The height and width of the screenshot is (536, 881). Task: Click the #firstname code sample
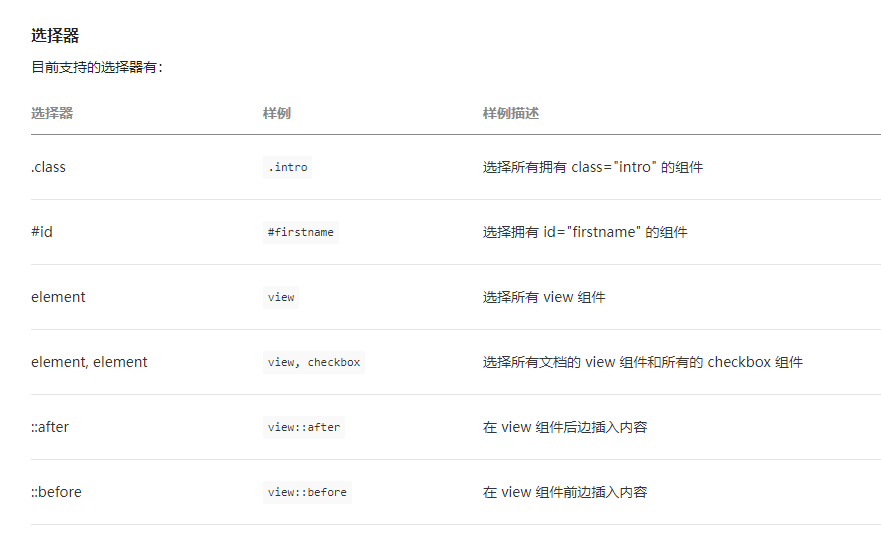[x=301, y=232]
